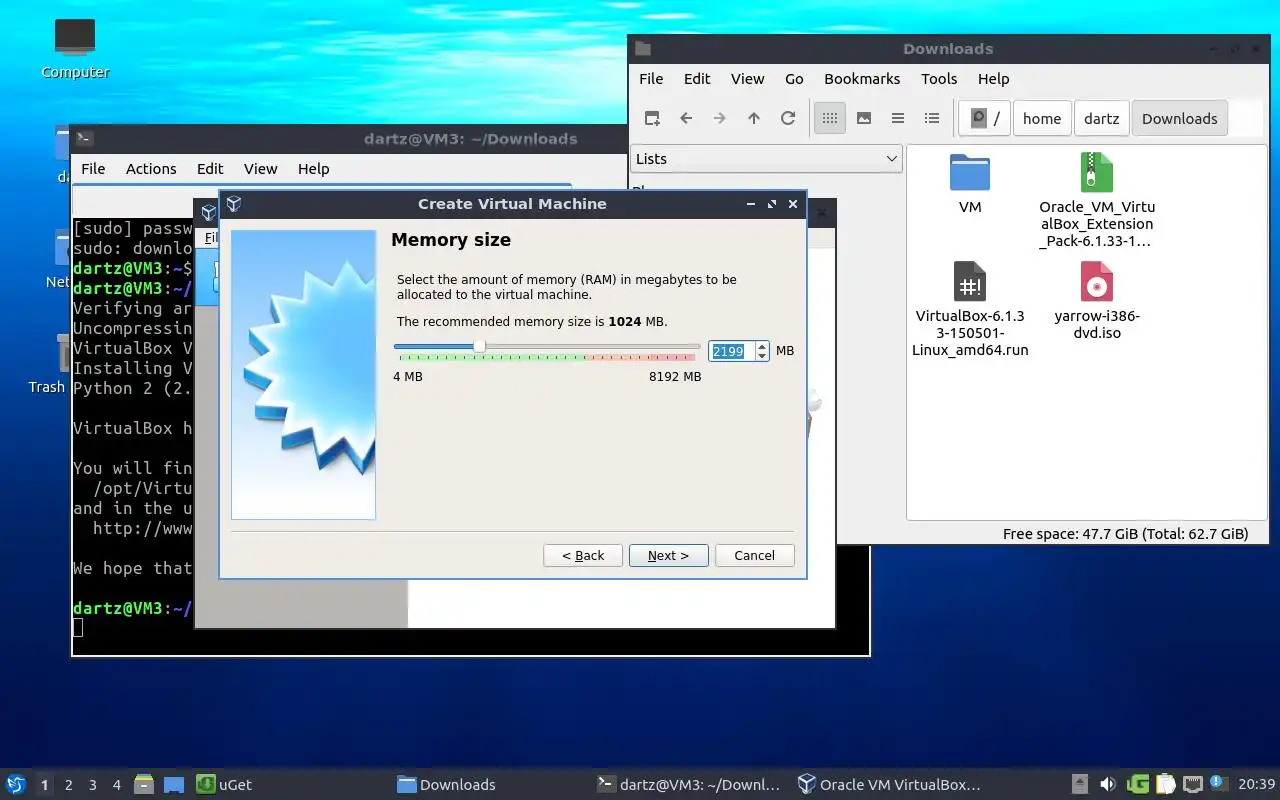Go to parent folder in file manager

click(754, 118)
